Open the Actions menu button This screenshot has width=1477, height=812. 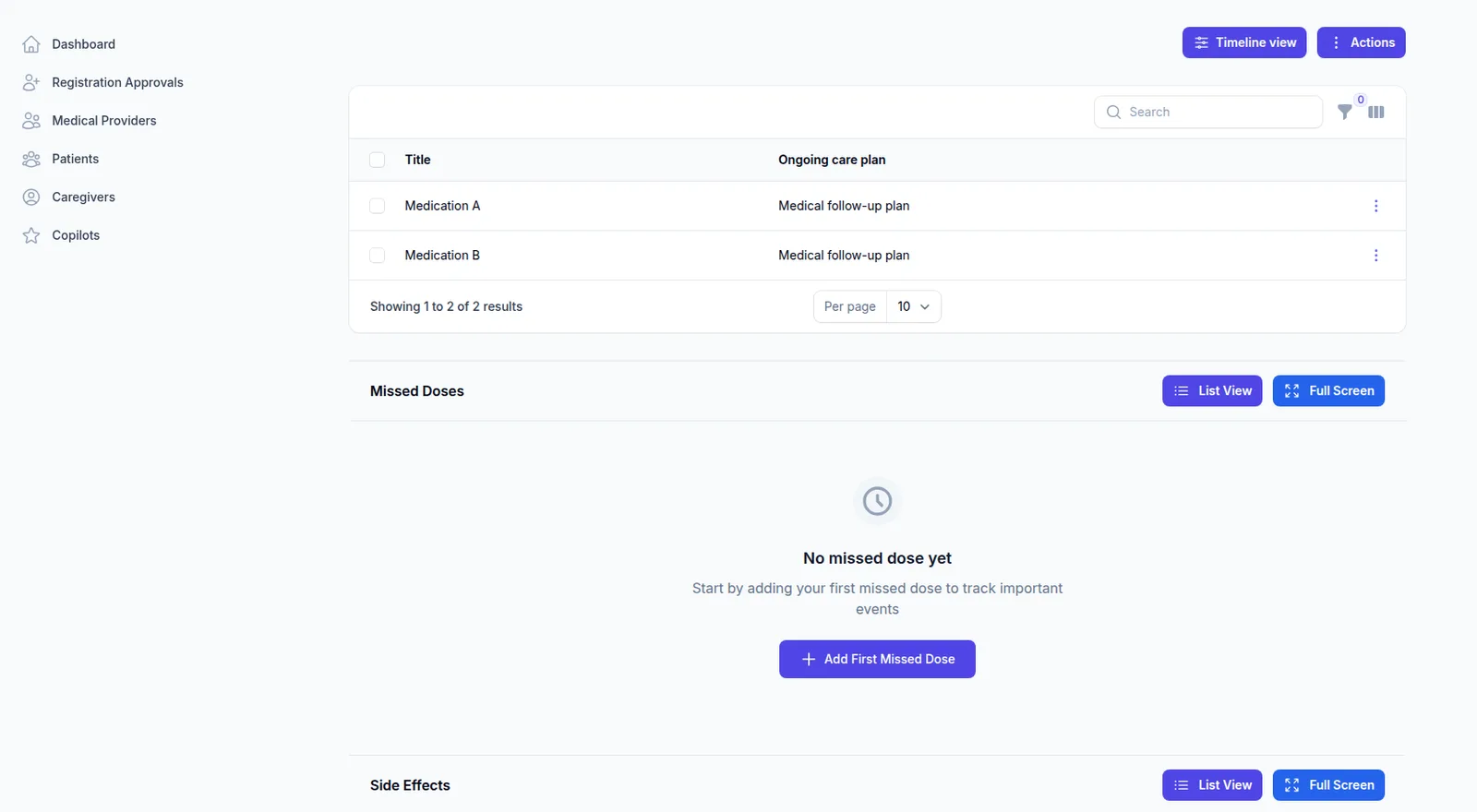coord(1361,42)
